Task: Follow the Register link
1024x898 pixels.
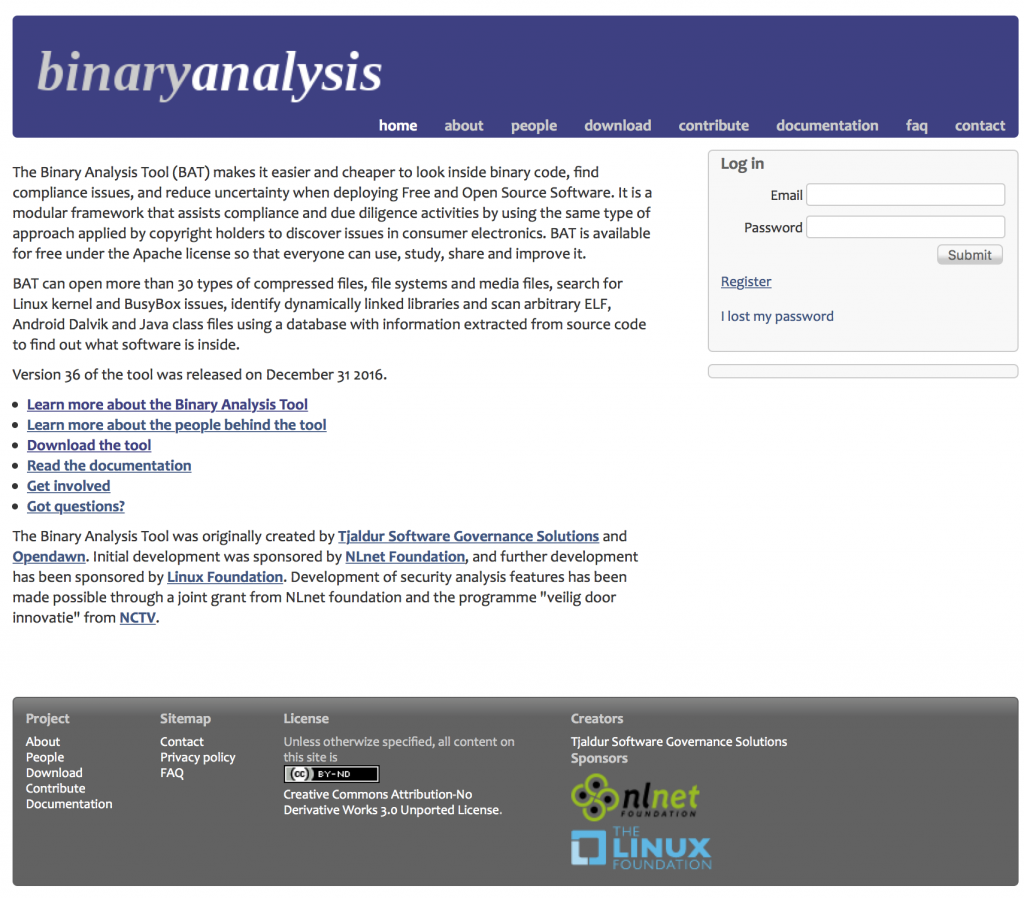Action: [746, 282]
